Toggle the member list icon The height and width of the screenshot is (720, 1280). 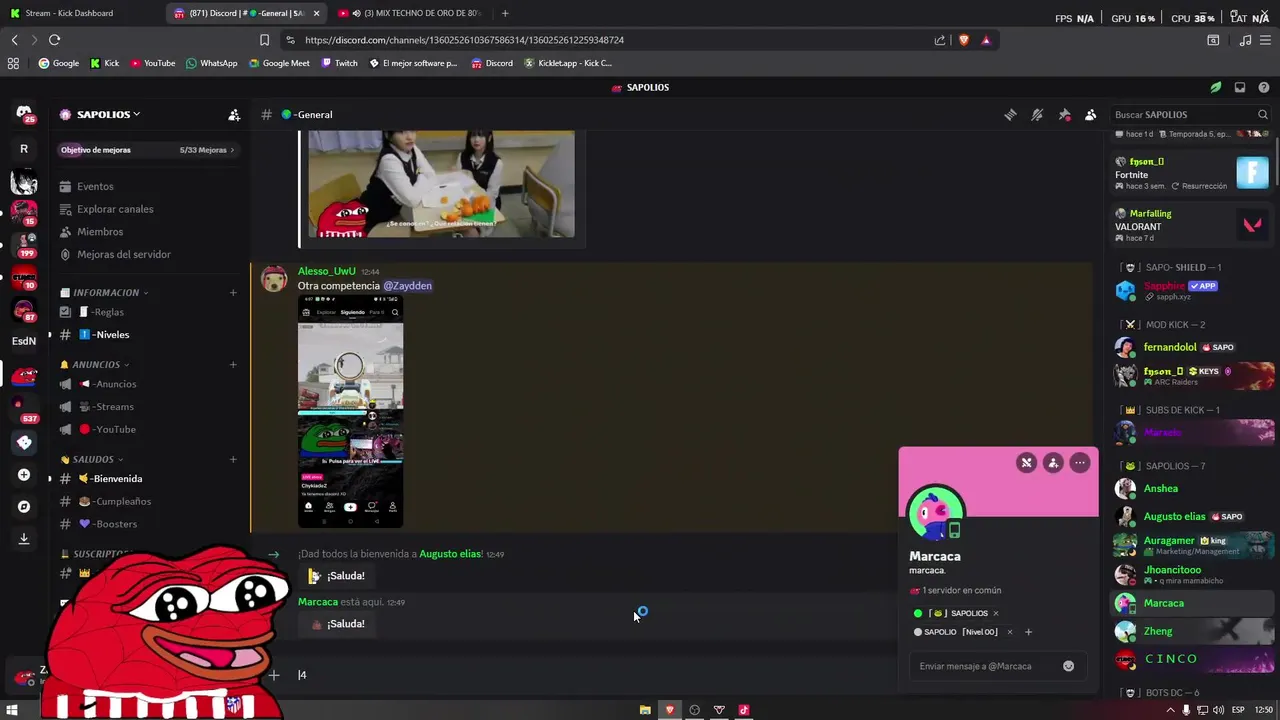point(1091,115)
